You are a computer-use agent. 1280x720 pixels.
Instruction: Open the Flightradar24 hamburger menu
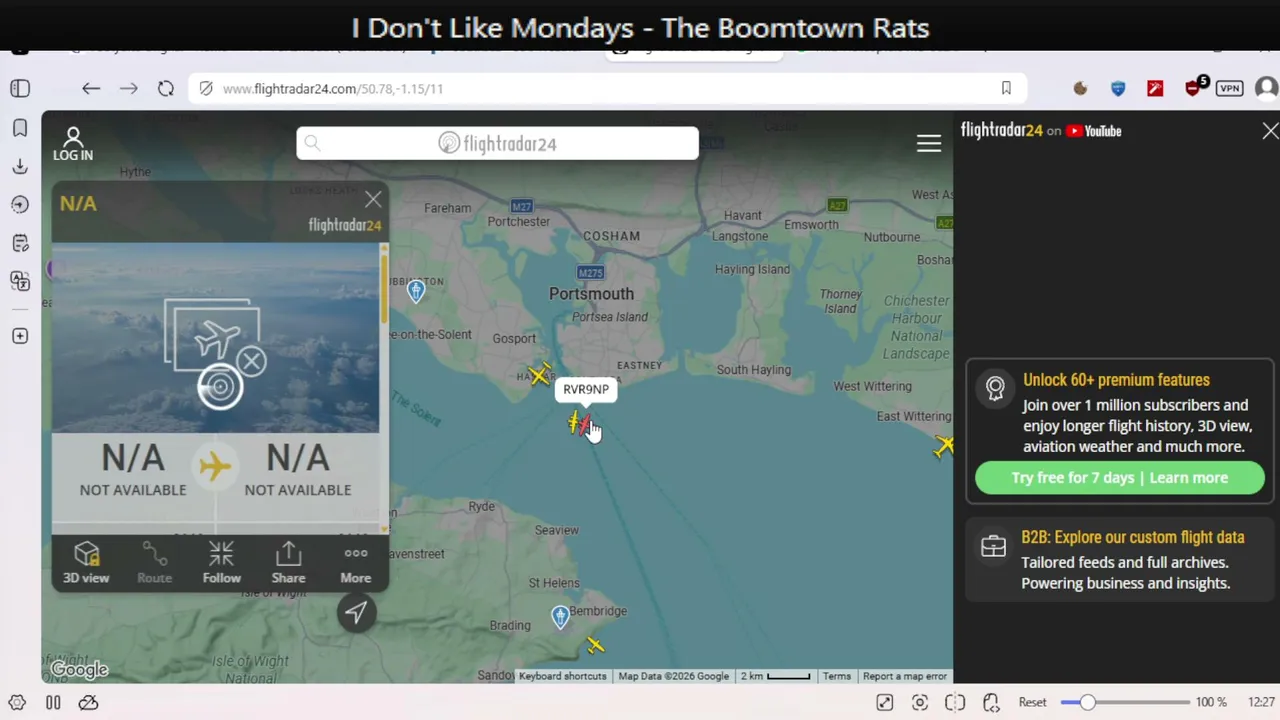(929, 144)
